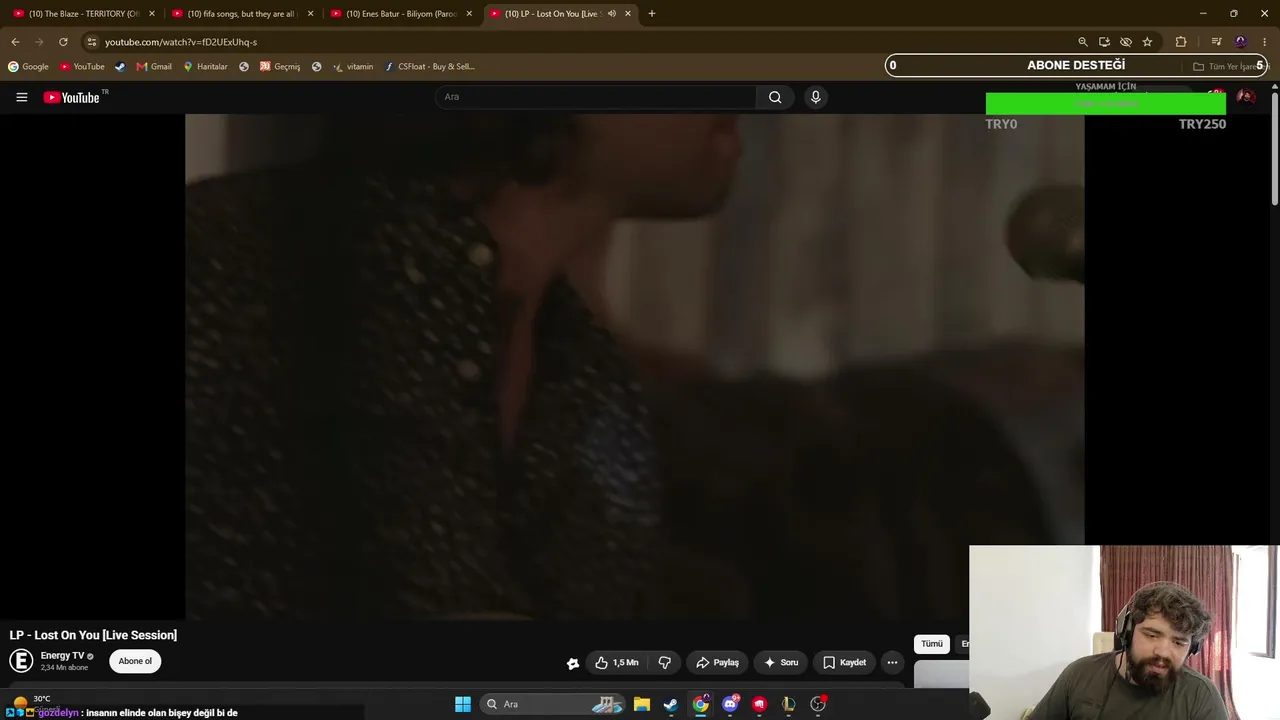The width and height of the screenshot is (1280, 720).
Task: Open Energy TV channel avatar
Action: pos(21,661)
